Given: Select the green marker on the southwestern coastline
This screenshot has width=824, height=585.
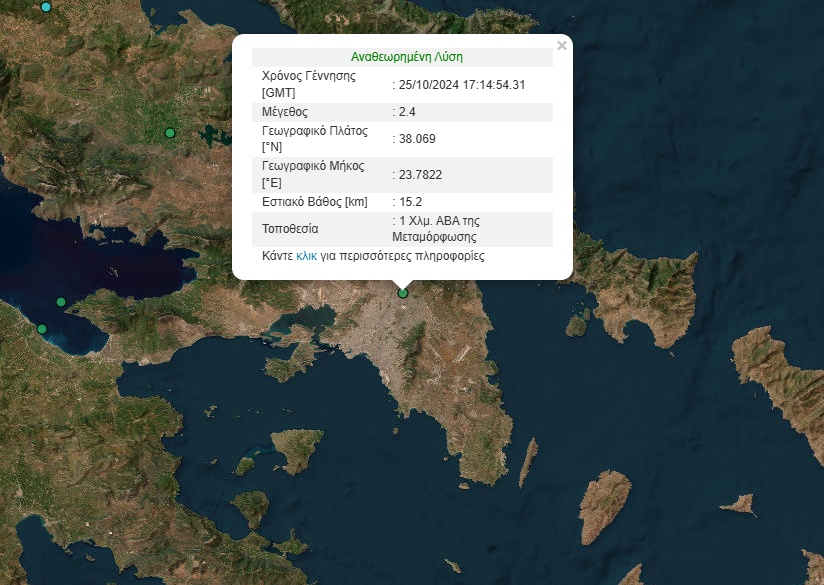Looking at the screenshot, I should click(42, 329).
